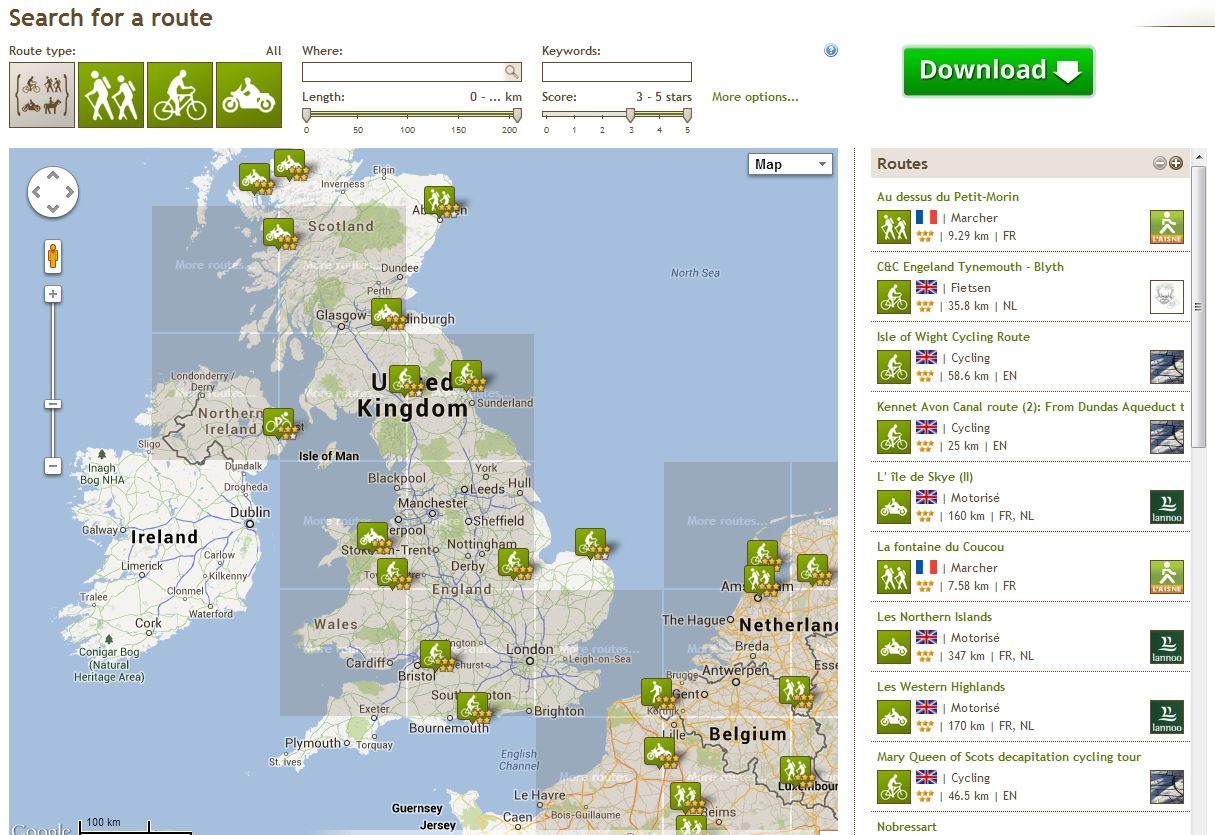The height and width of the screenshot is (835, 1215).
Task: Click the left handle of Length slider
Action: [x=306, y=115]
